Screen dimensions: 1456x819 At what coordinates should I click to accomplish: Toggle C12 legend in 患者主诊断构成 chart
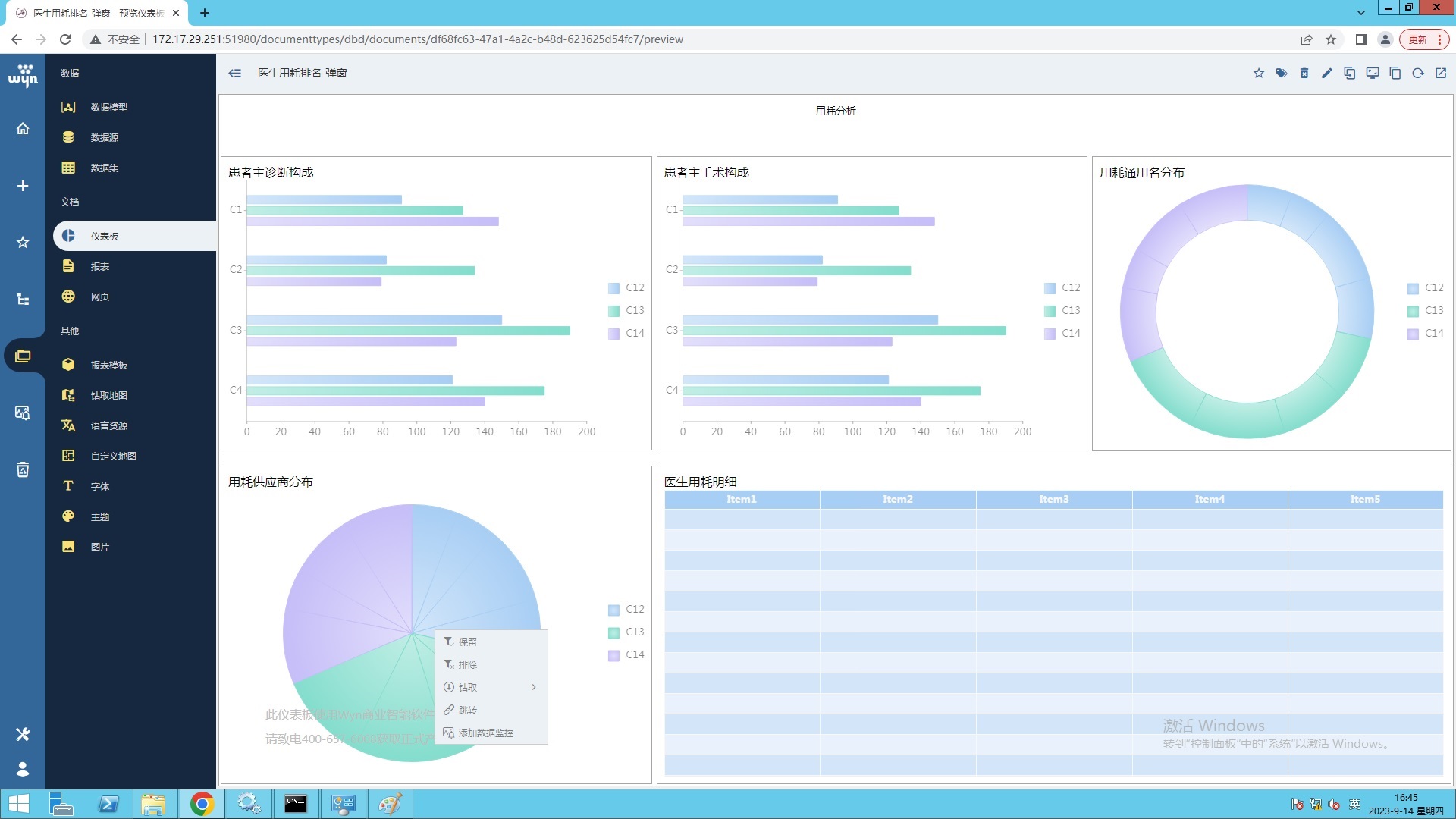[626, 288]
